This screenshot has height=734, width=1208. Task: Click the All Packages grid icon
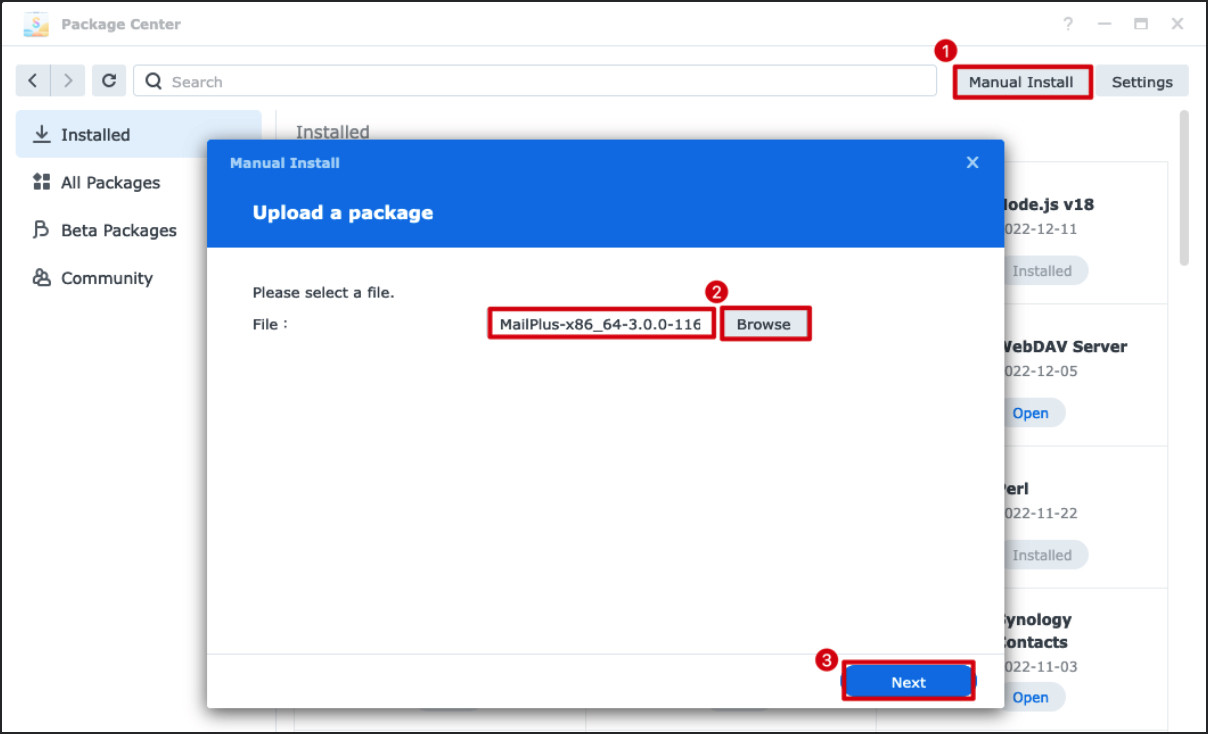[42, 182]
